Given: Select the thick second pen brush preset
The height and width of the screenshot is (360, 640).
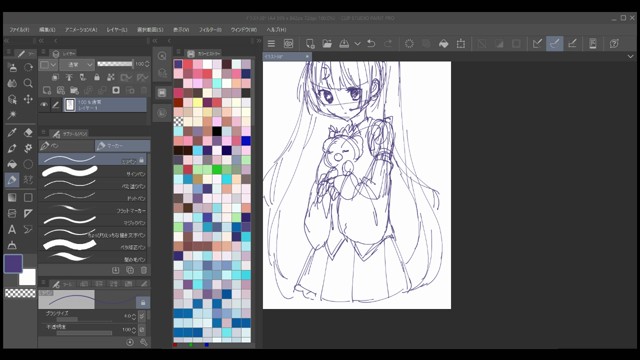Looking at the screenshot, I should click(x=94, y=171).
